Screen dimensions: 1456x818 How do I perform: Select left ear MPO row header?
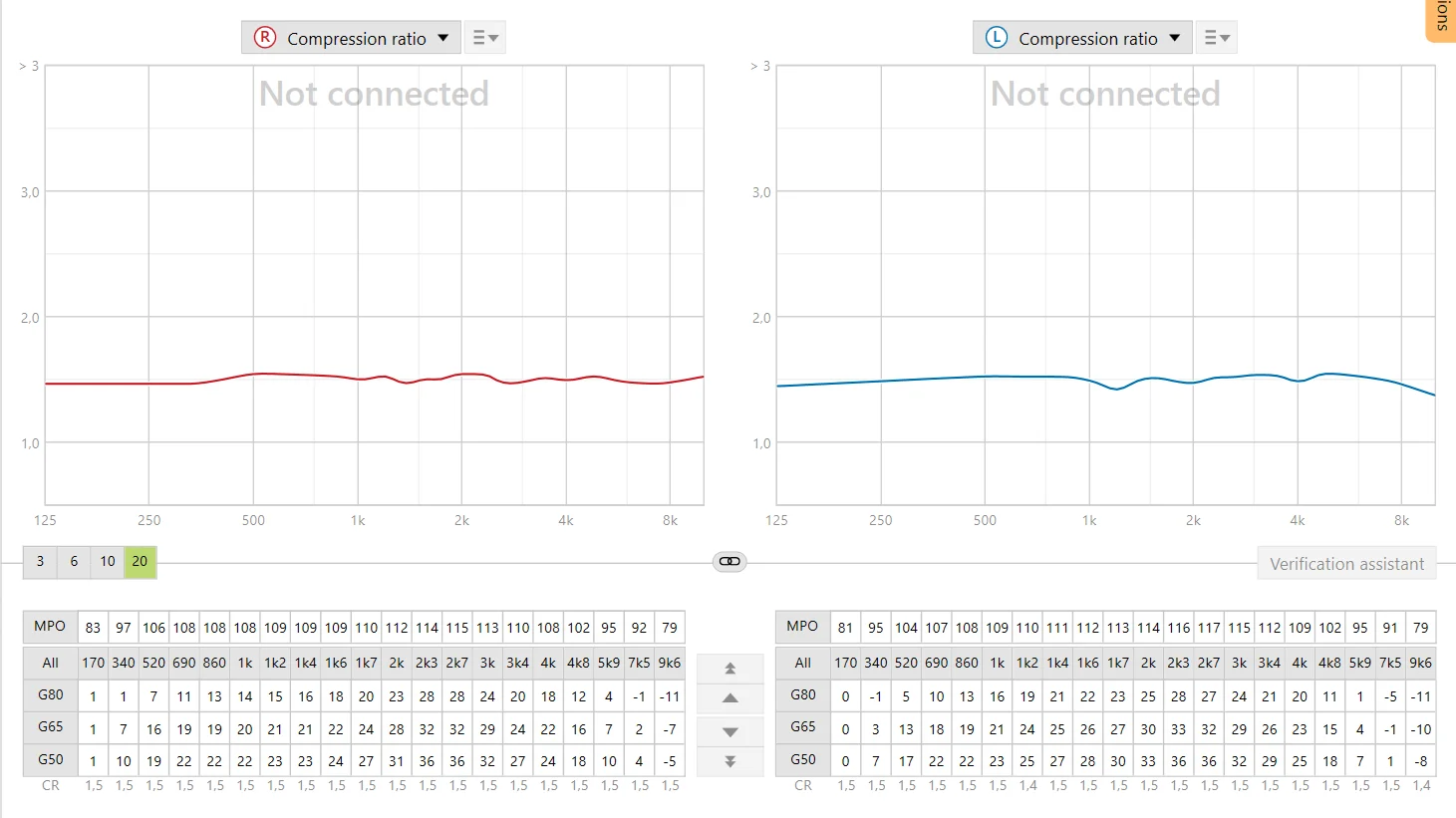(x=802, y=627)
